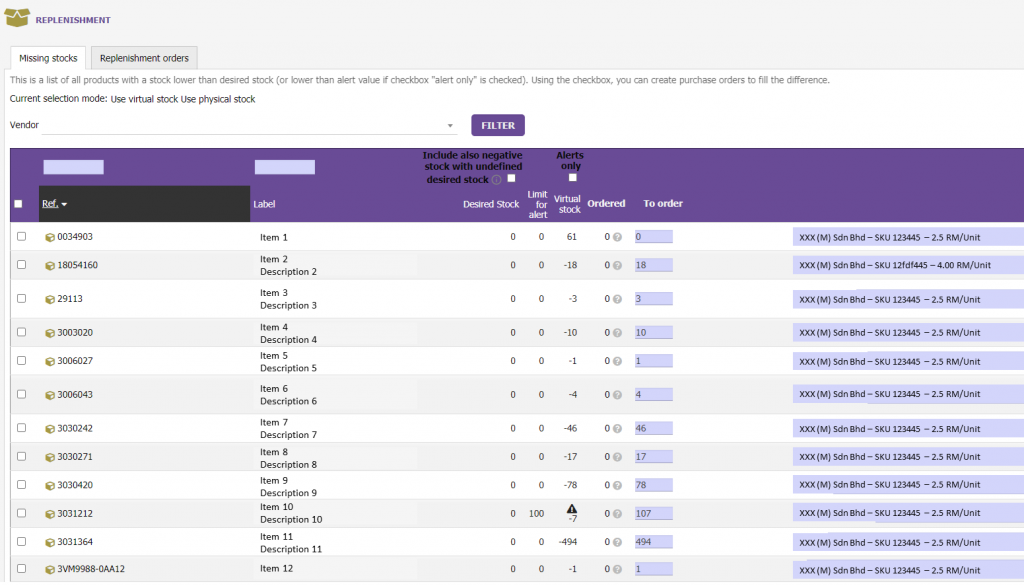Image resolution: width=1024 pixels, height=586 pixels.
Task: Click the sort arrow next to Ref.
Action: click(x=63, y=203)
